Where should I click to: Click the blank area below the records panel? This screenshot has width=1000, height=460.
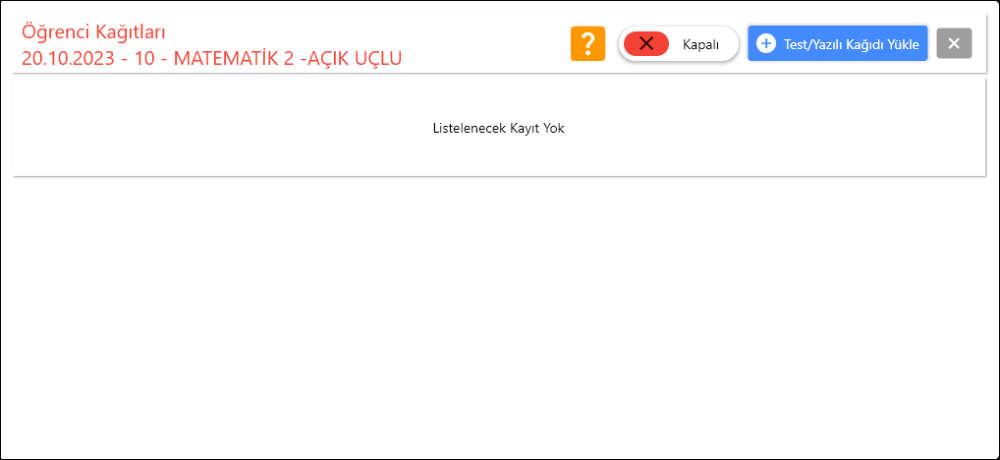(x=499, y=316)
